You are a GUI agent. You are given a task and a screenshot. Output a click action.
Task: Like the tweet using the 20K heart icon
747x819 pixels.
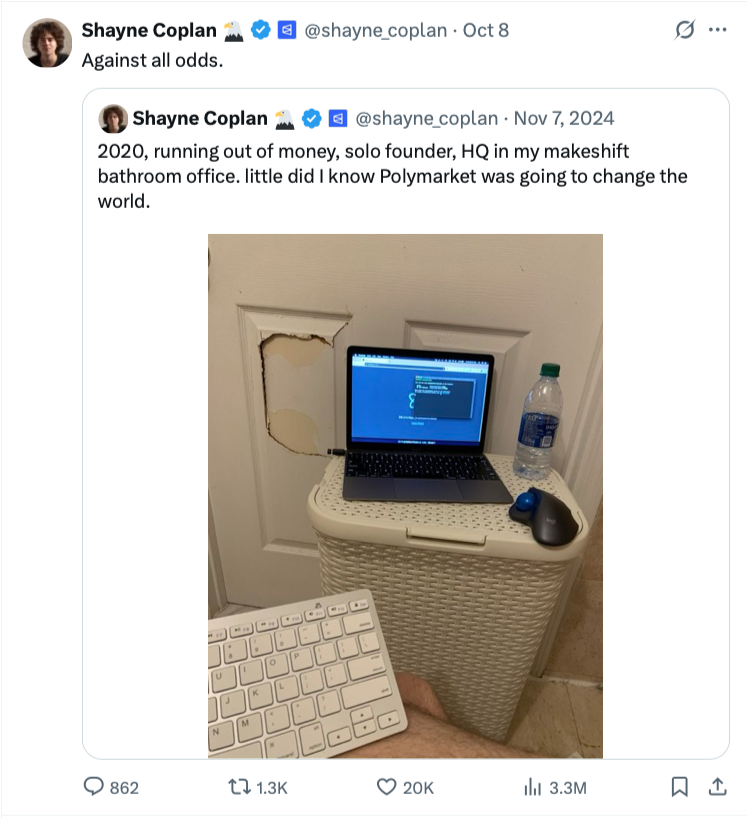click(x=386, y=787)
